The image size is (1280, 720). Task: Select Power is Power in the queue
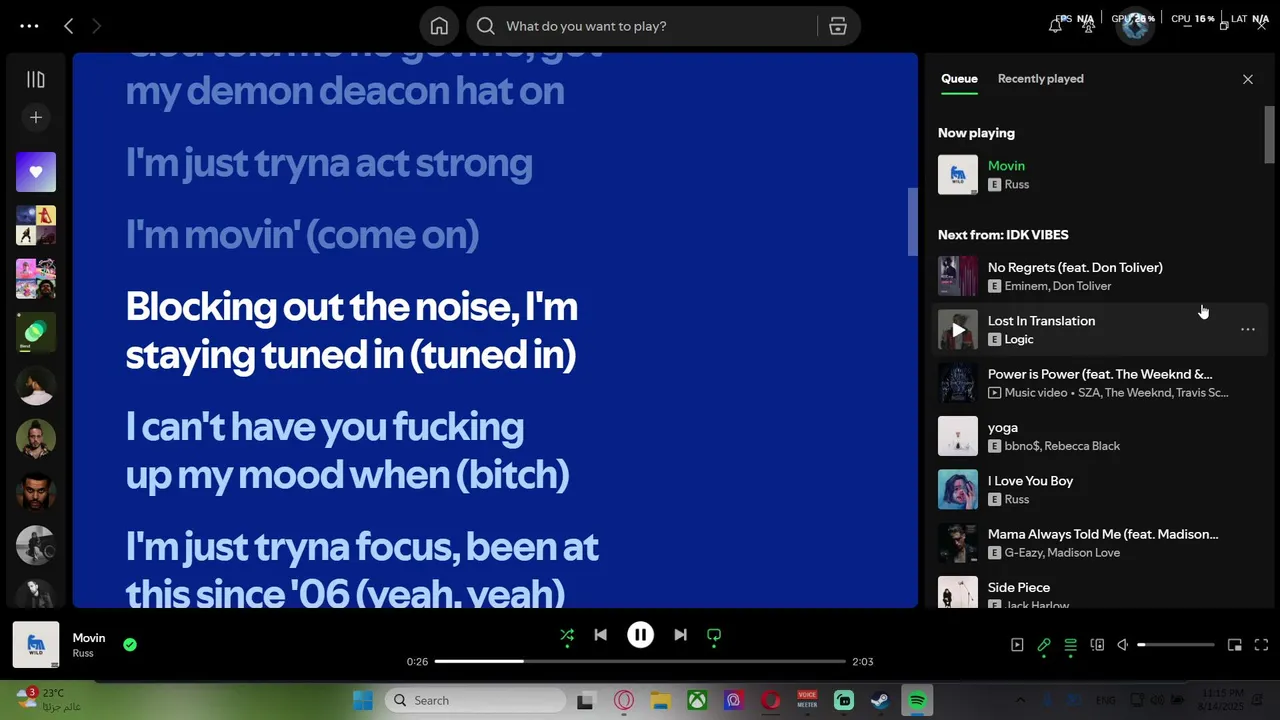pos(1100,383)
